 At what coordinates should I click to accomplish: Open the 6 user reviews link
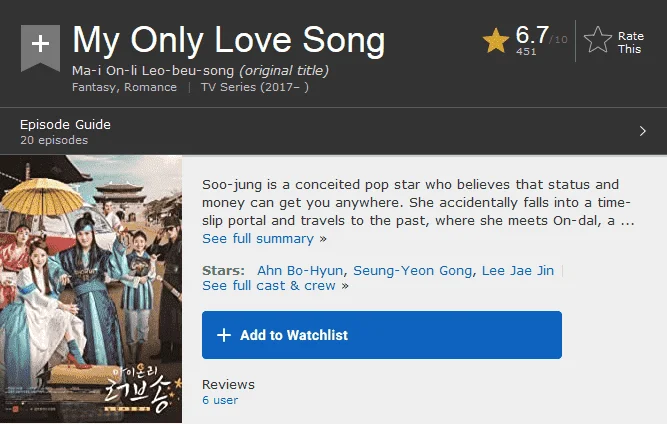tap(220, 400)
